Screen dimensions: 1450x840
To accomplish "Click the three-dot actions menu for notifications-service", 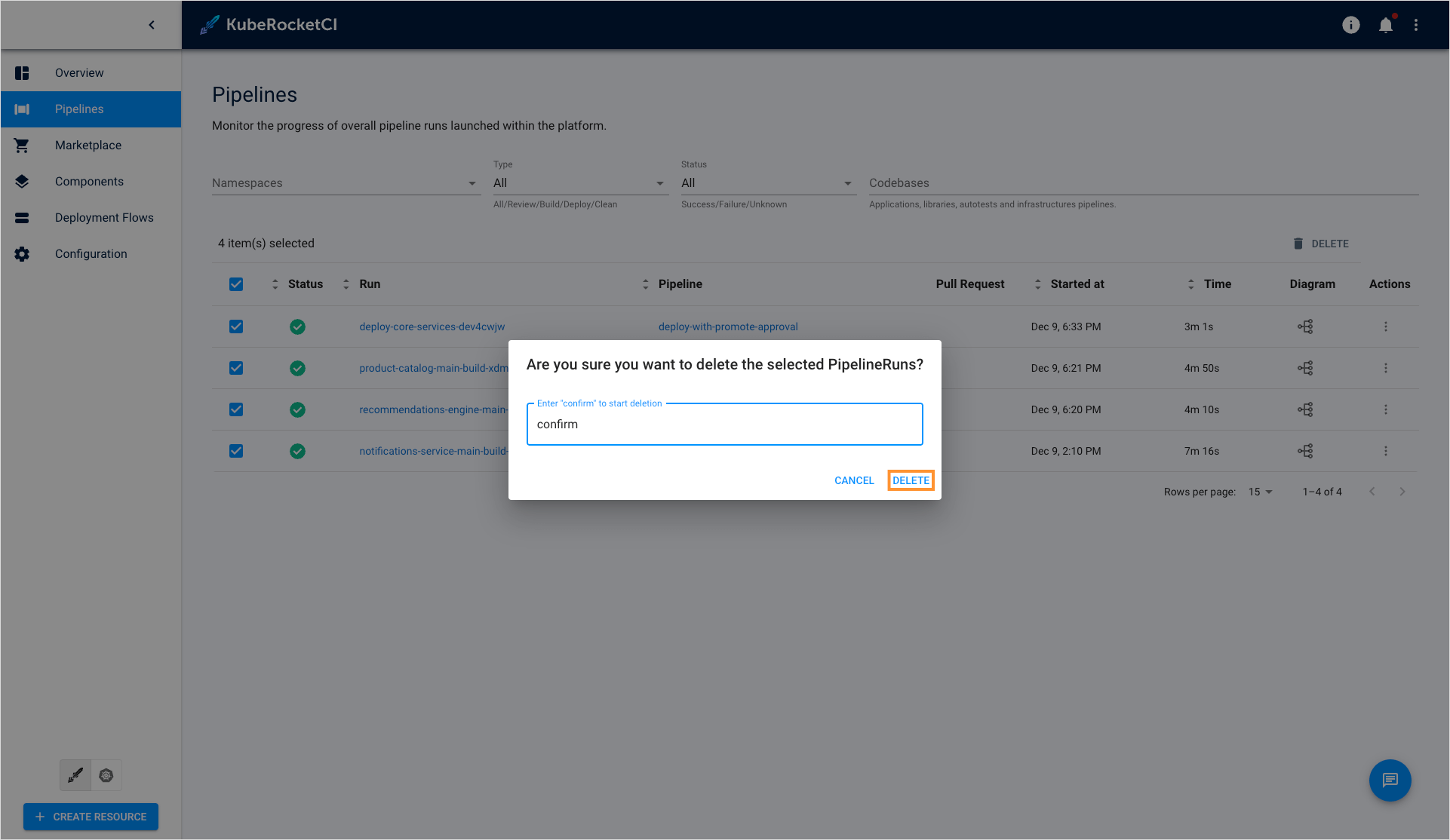I will [x=1386, y=451].
